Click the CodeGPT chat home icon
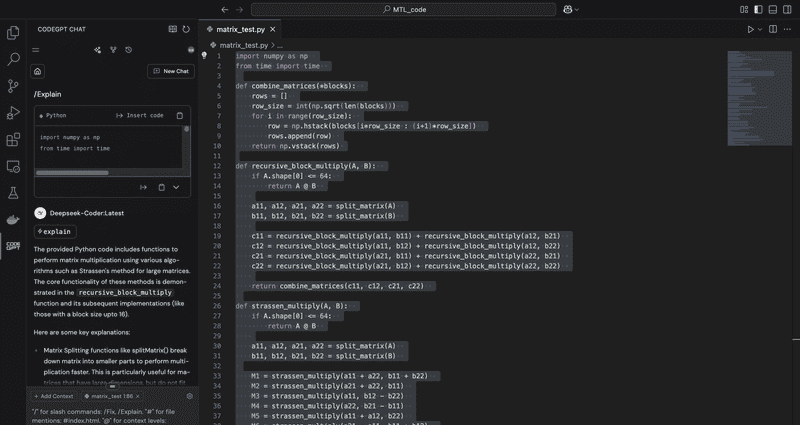800x425 pixels. coord(38,71)
